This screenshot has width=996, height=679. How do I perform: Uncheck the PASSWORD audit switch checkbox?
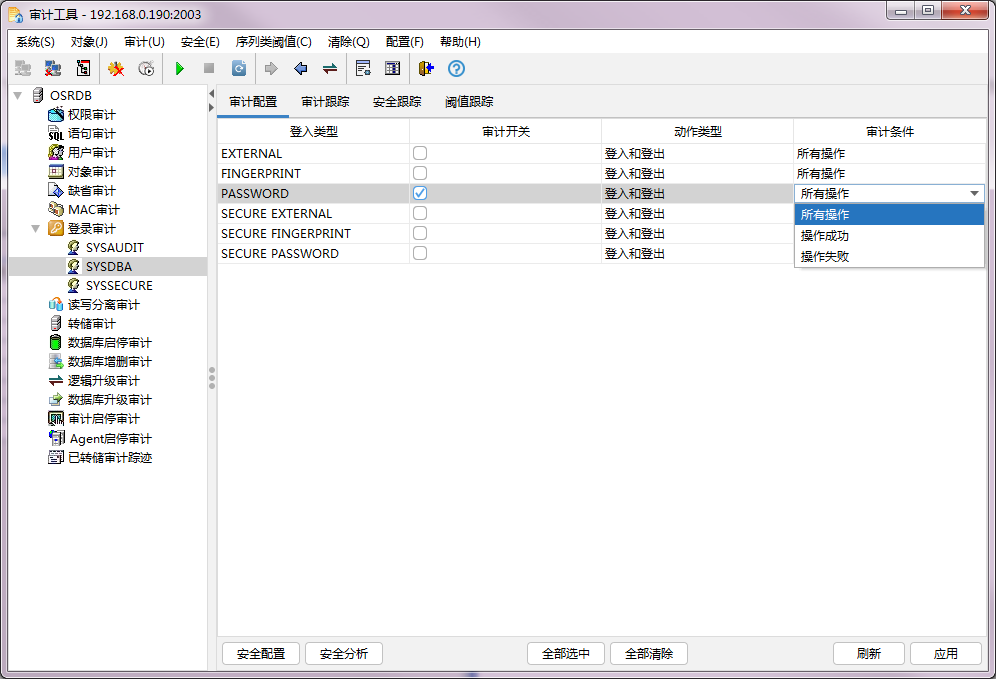coord(420,193)
